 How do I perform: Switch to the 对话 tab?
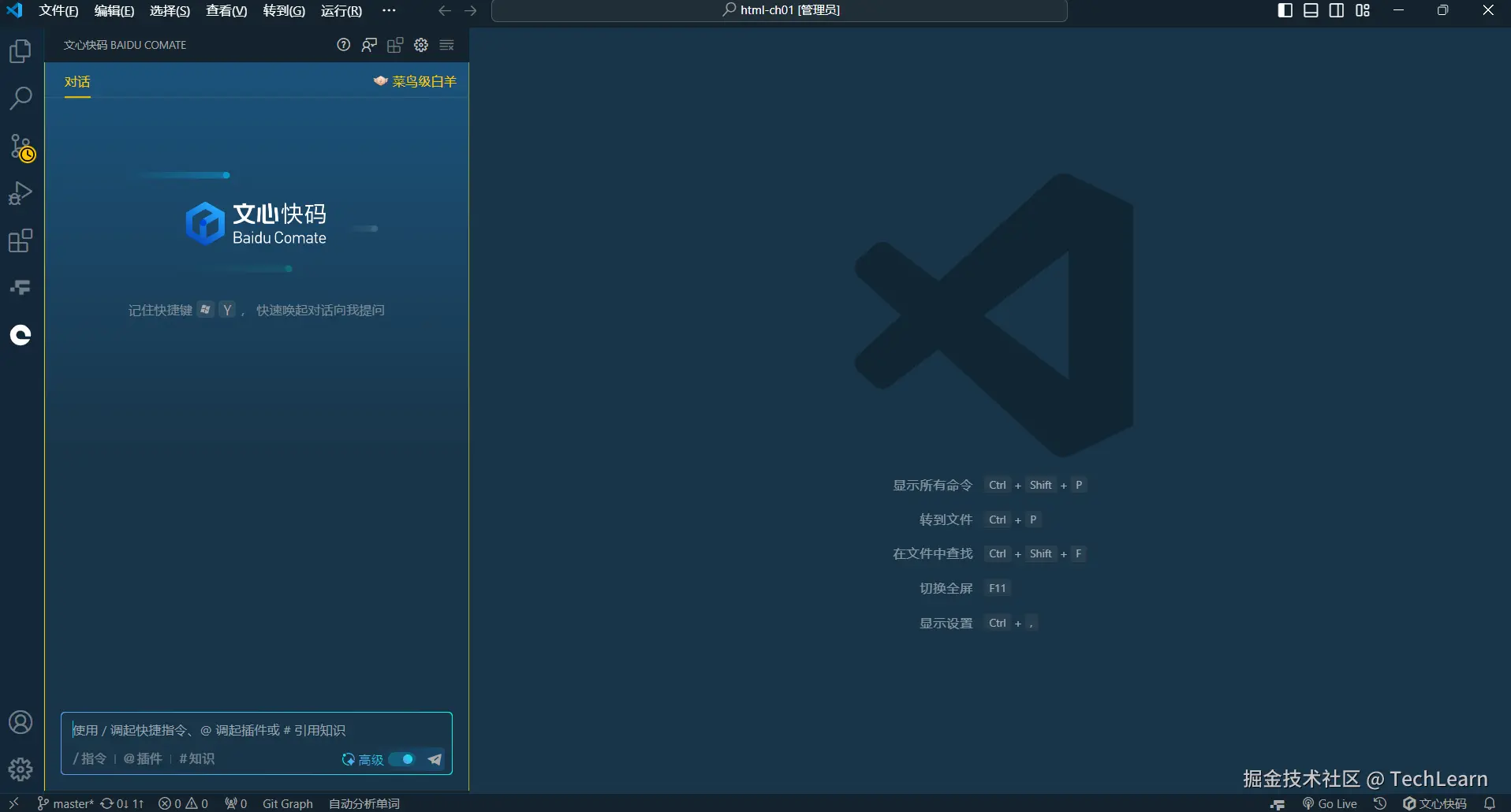click(x=77, y=82)
